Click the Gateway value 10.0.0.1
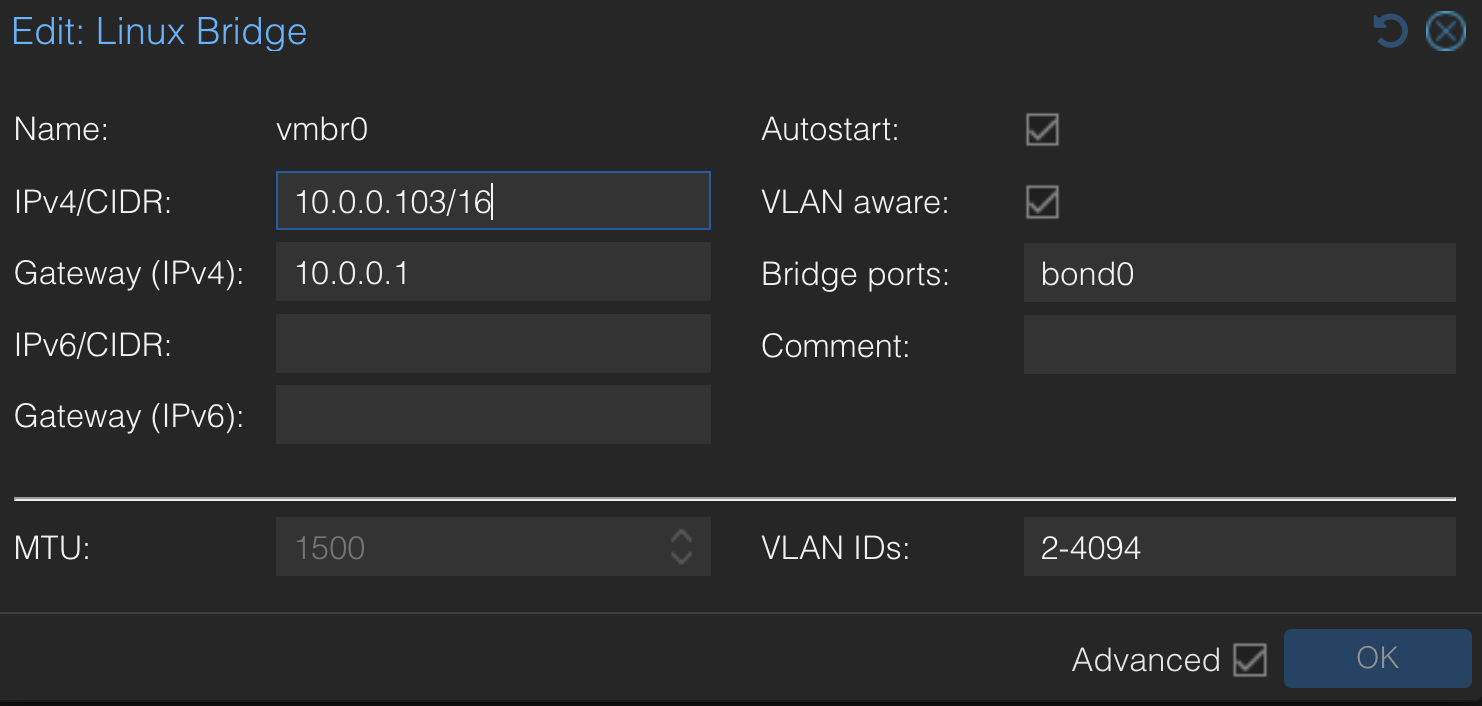 pos(351,272)
